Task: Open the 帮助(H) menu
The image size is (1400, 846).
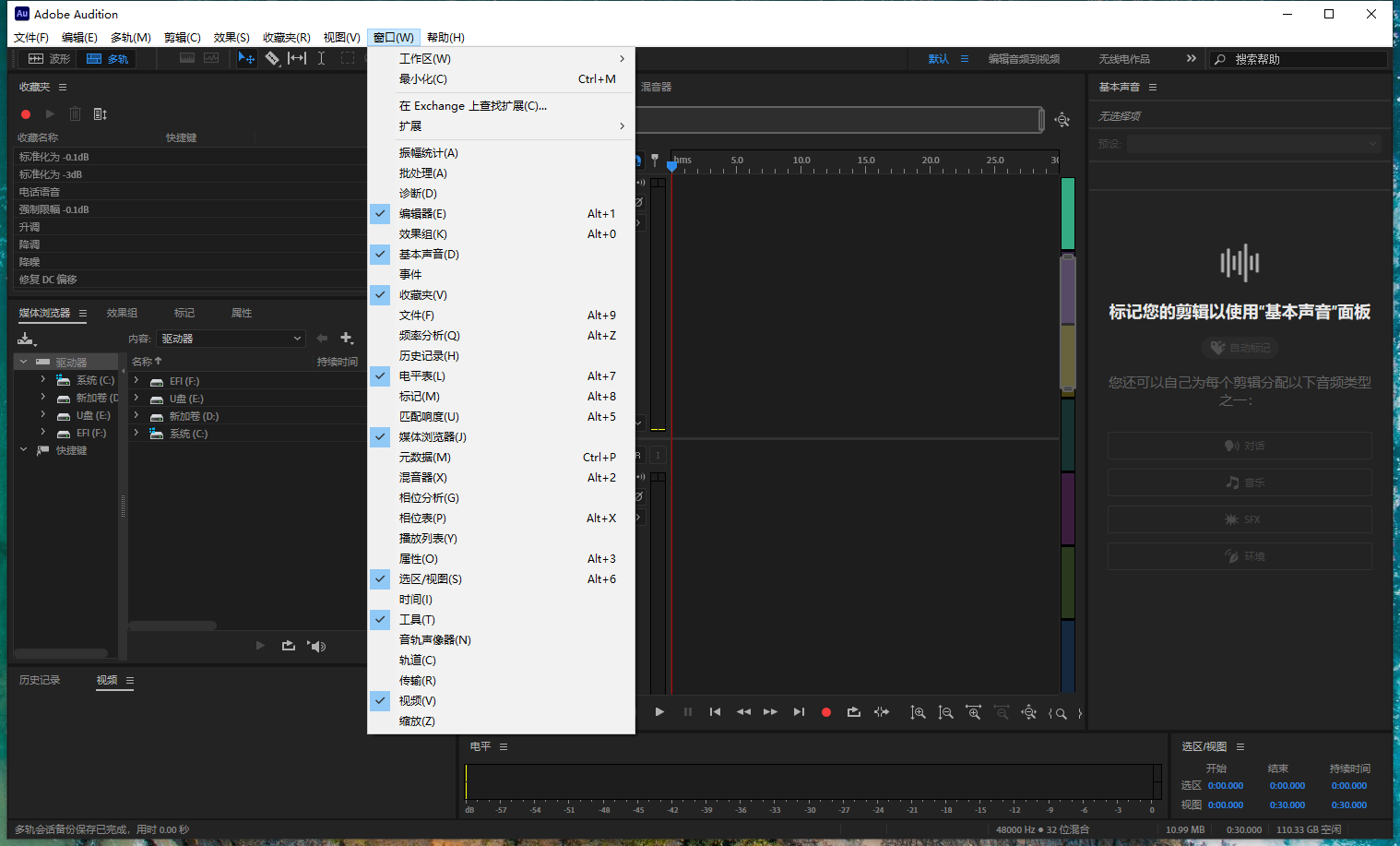Action: [445, 37]
